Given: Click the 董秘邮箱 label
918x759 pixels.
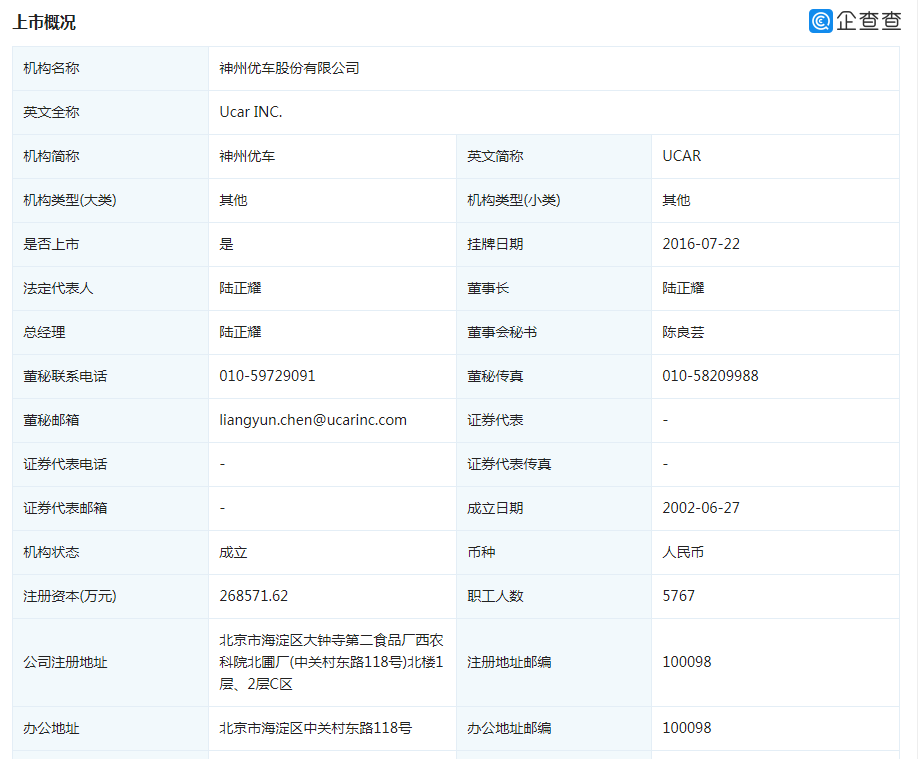Looking at the screenshot, I should click(51, 420).
